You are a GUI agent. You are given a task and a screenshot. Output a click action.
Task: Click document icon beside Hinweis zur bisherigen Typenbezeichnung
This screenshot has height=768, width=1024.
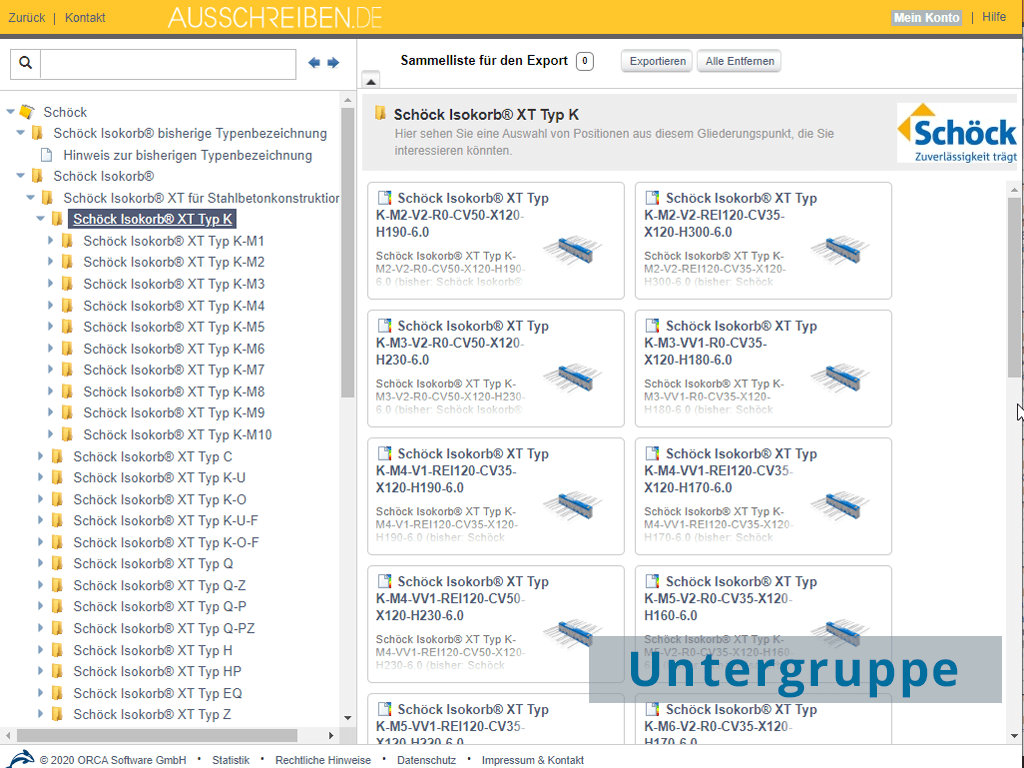coord(46,155)
